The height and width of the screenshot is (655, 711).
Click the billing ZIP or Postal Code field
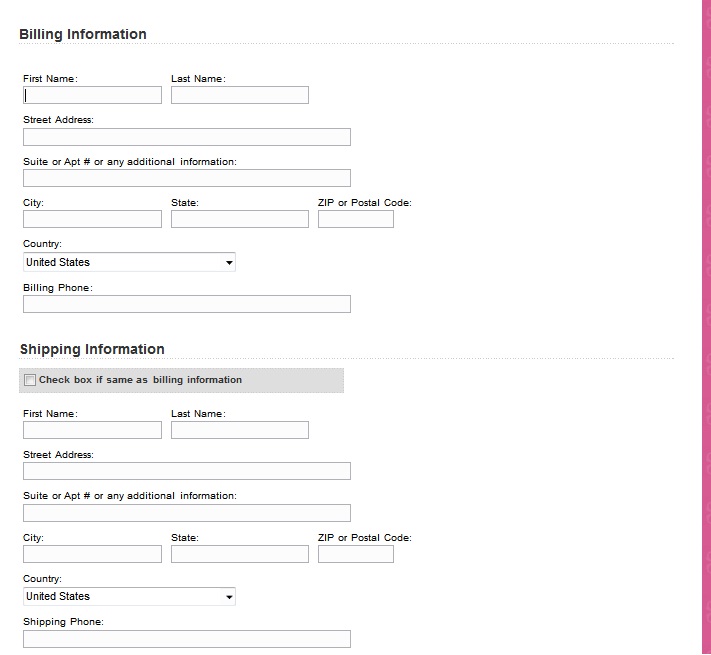[356, 219]
